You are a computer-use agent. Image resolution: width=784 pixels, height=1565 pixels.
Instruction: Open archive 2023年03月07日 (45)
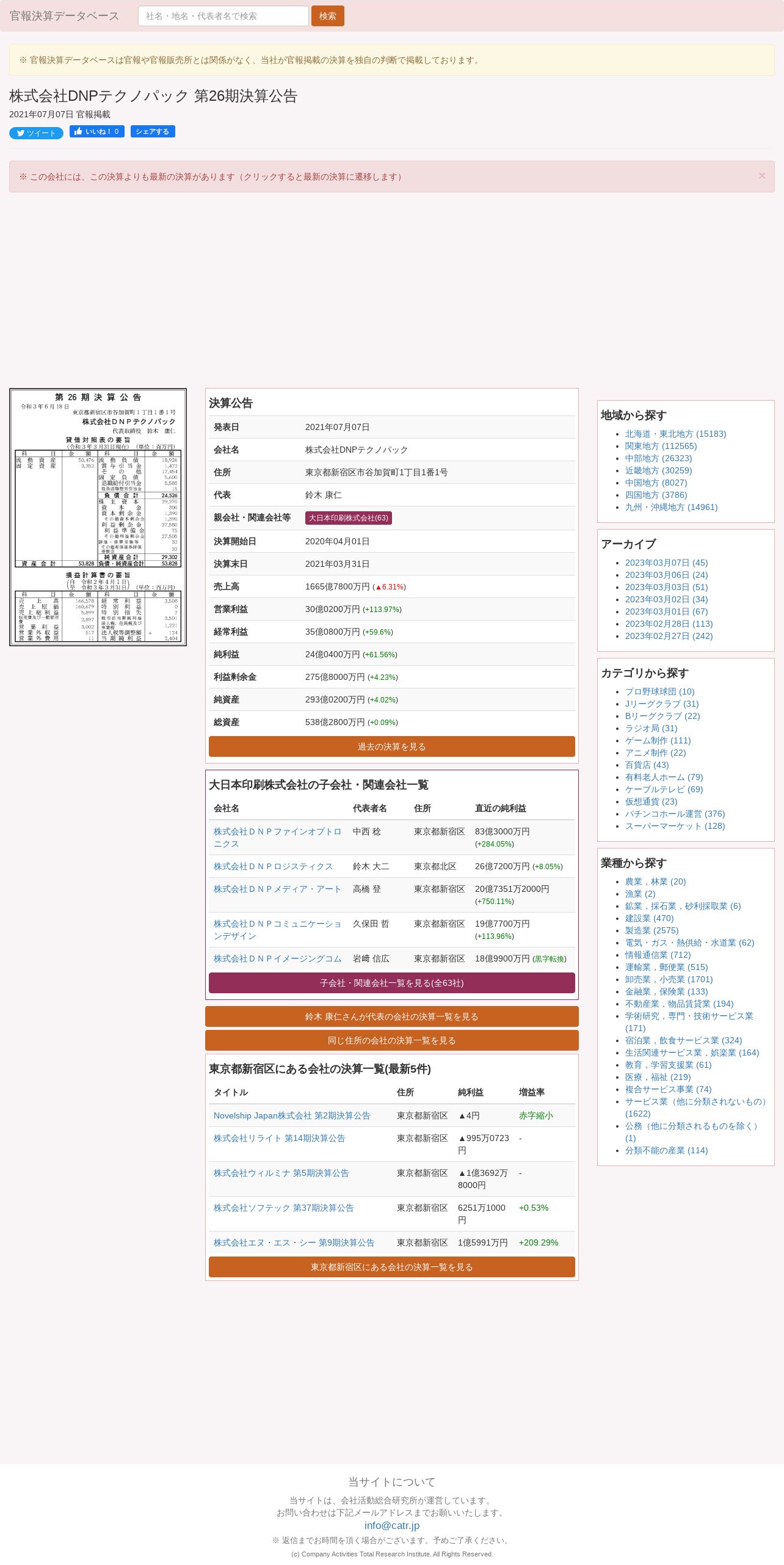666,563
